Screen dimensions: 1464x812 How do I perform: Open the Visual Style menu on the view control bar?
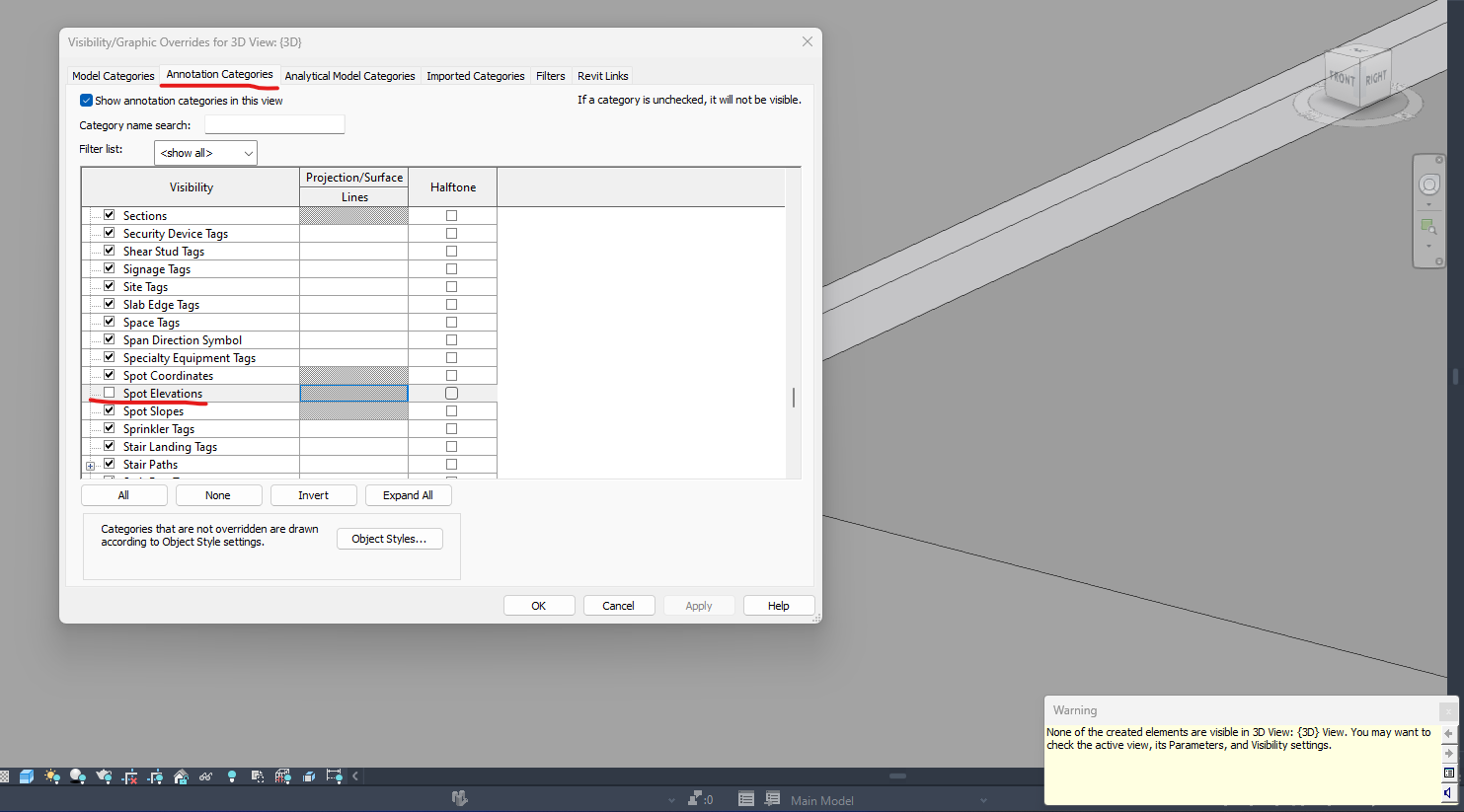(27, 777)
